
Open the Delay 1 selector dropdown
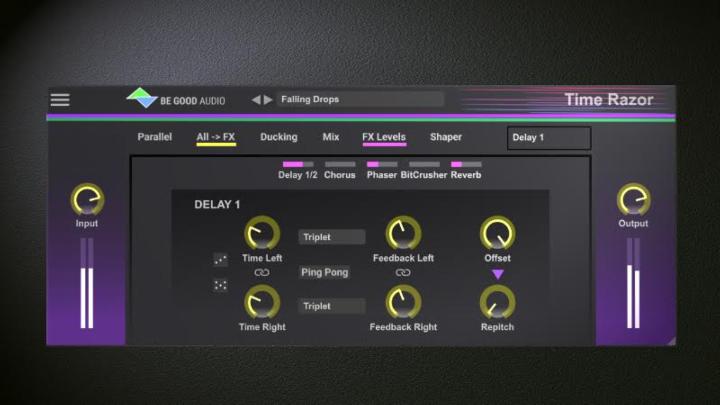(x=549, y=138)
